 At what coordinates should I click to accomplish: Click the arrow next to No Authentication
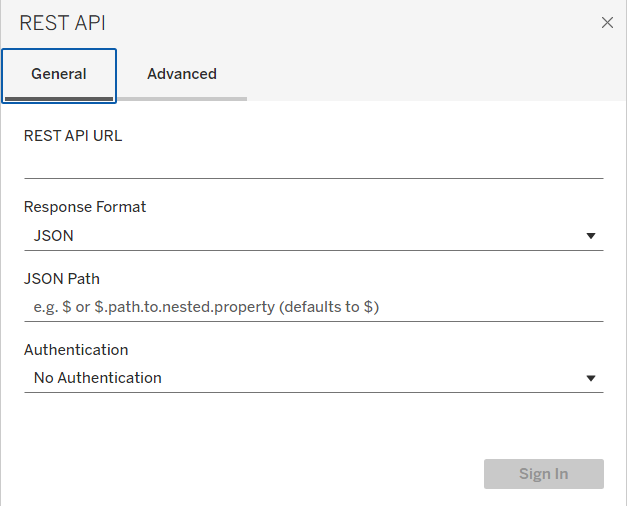click(x=591, y=379)
